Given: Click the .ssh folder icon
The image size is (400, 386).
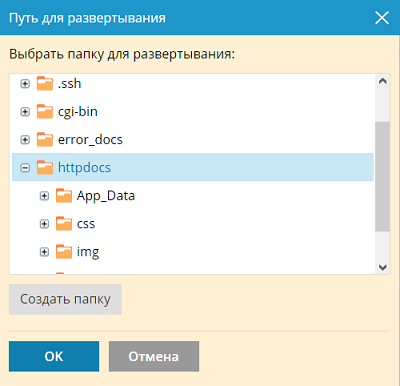Looking at the screenshot, I should [x=45, y=84].
